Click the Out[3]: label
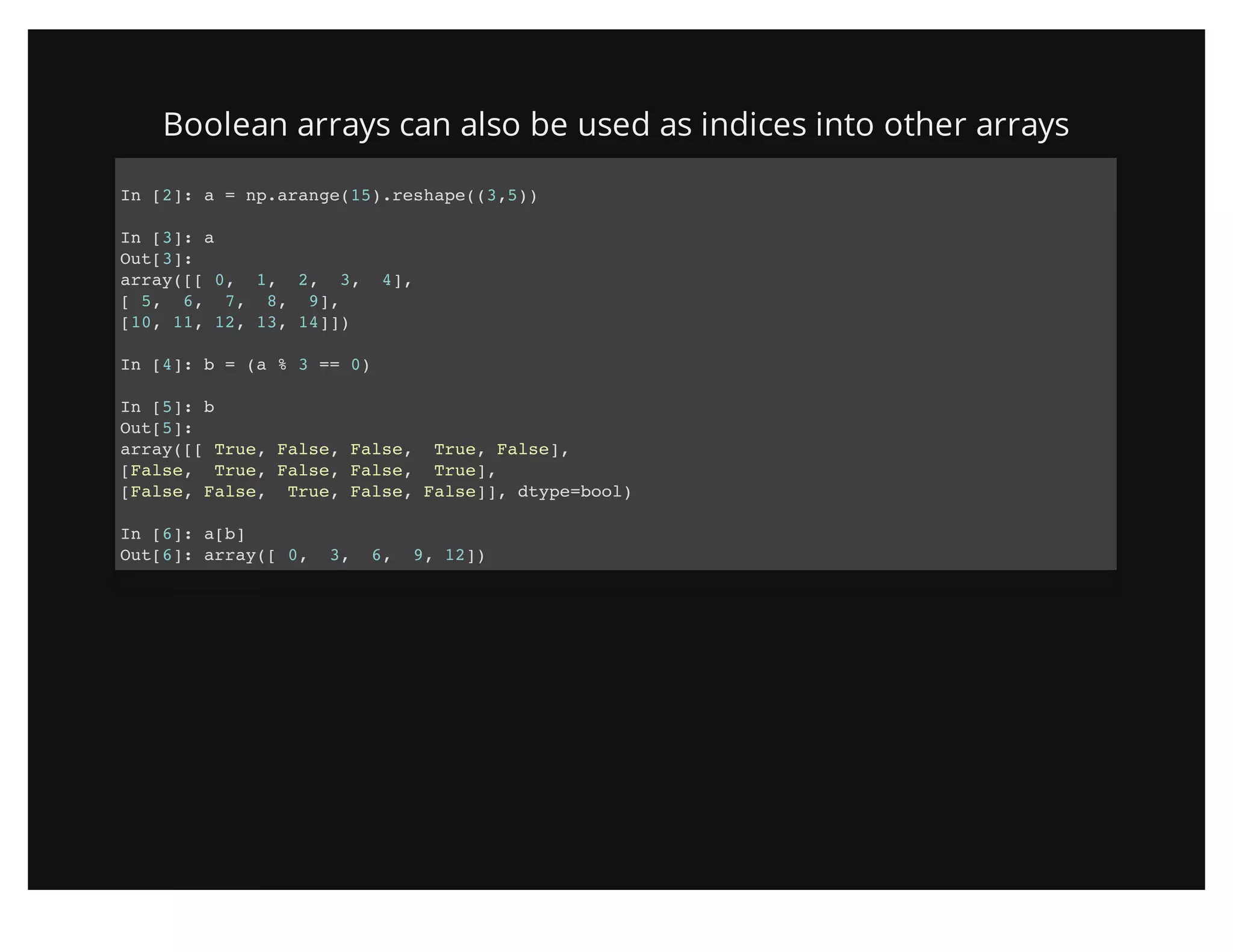The width and height of the screenshot is (1233, 952). coord(155,259)
